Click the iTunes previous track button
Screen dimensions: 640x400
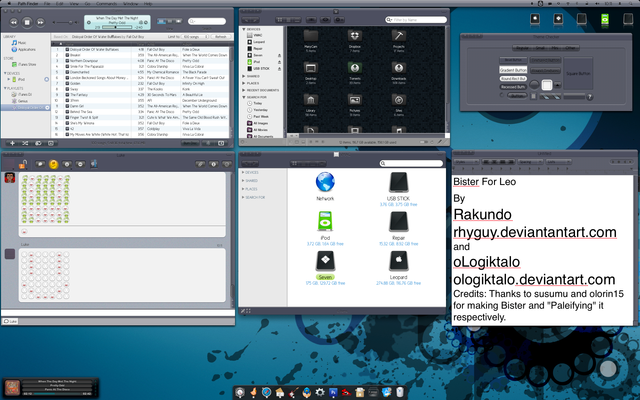pos(13,22)
